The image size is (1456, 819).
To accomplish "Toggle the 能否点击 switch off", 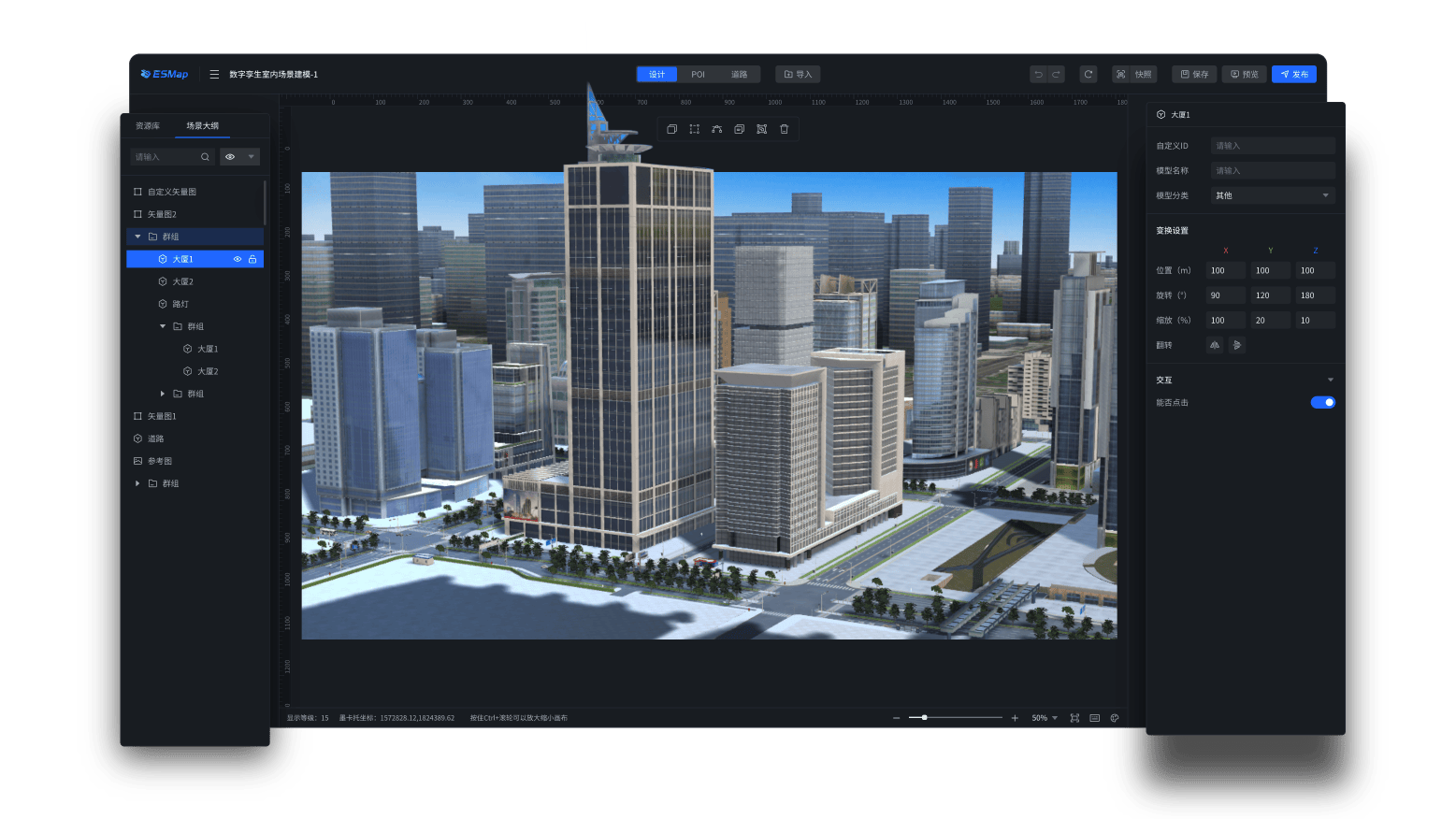I will coord(1322,402).
